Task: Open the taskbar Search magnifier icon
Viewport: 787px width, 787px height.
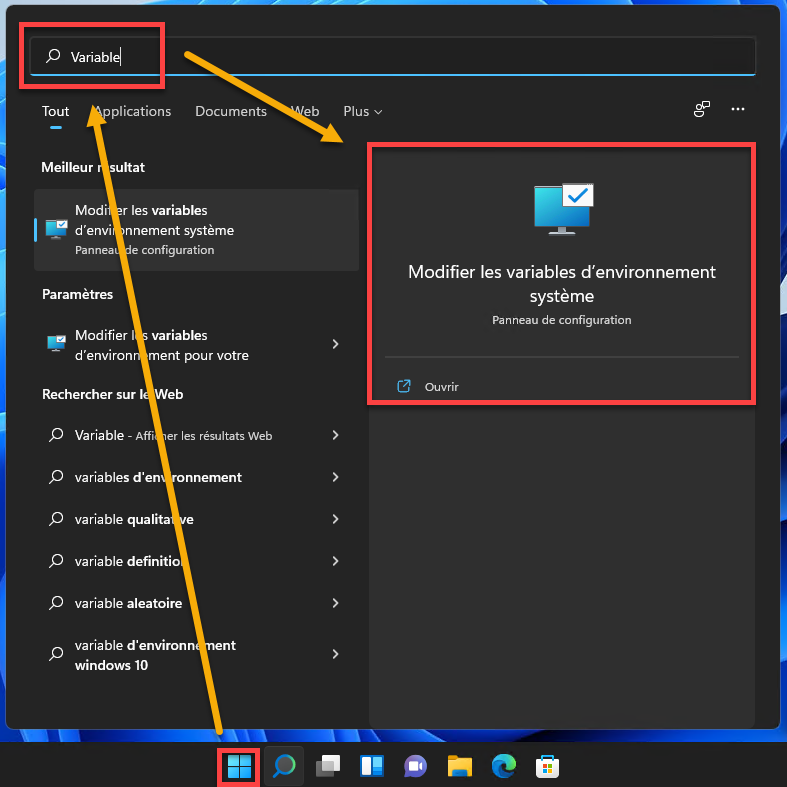Action: (x=284, y=766)
